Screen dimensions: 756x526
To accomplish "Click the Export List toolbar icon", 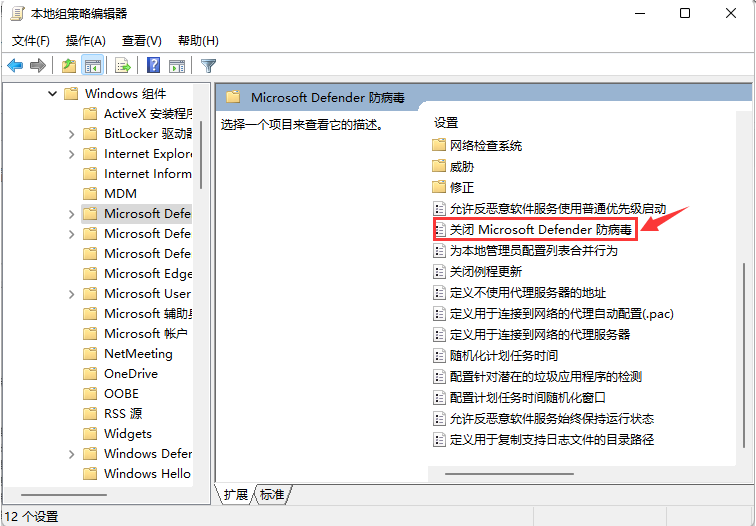I will 123,66.
